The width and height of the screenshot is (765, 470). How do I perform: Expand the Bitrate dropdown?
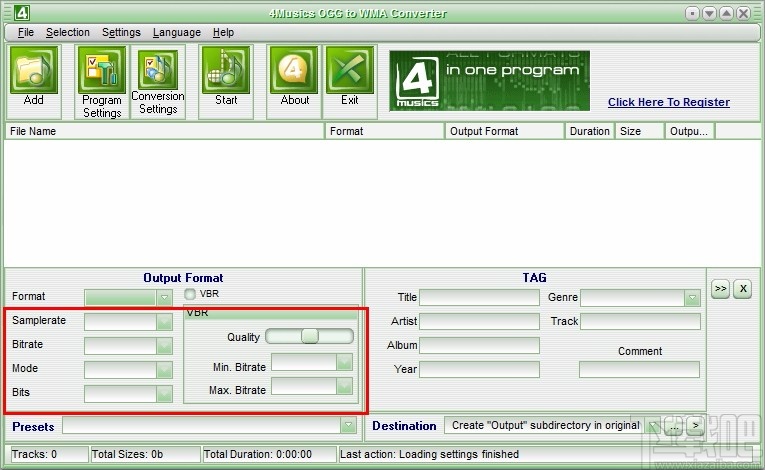tap(164, 346)
